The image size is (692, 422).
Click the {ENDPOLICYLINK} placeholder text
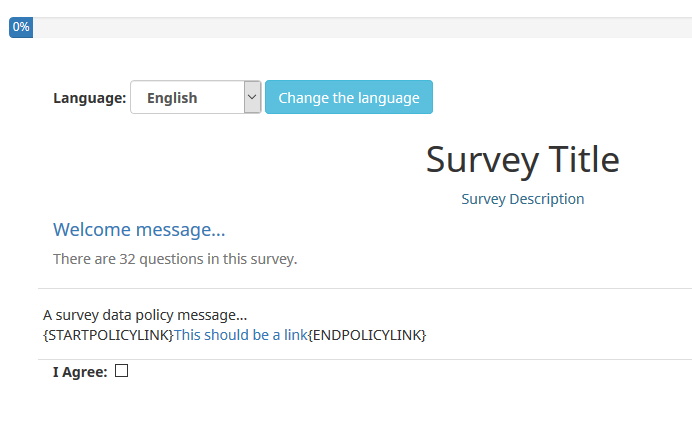pyautogui.click(x=367, y=334)
